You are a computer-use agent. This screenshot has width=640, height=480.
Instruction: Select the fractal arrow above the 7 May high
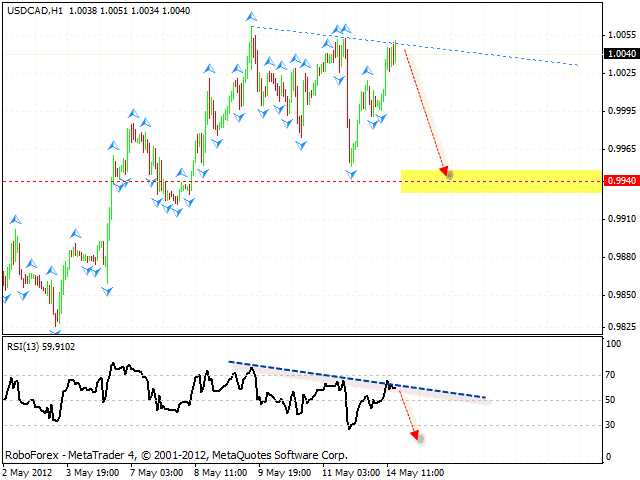pyautogui.click(x=131, y=113)
